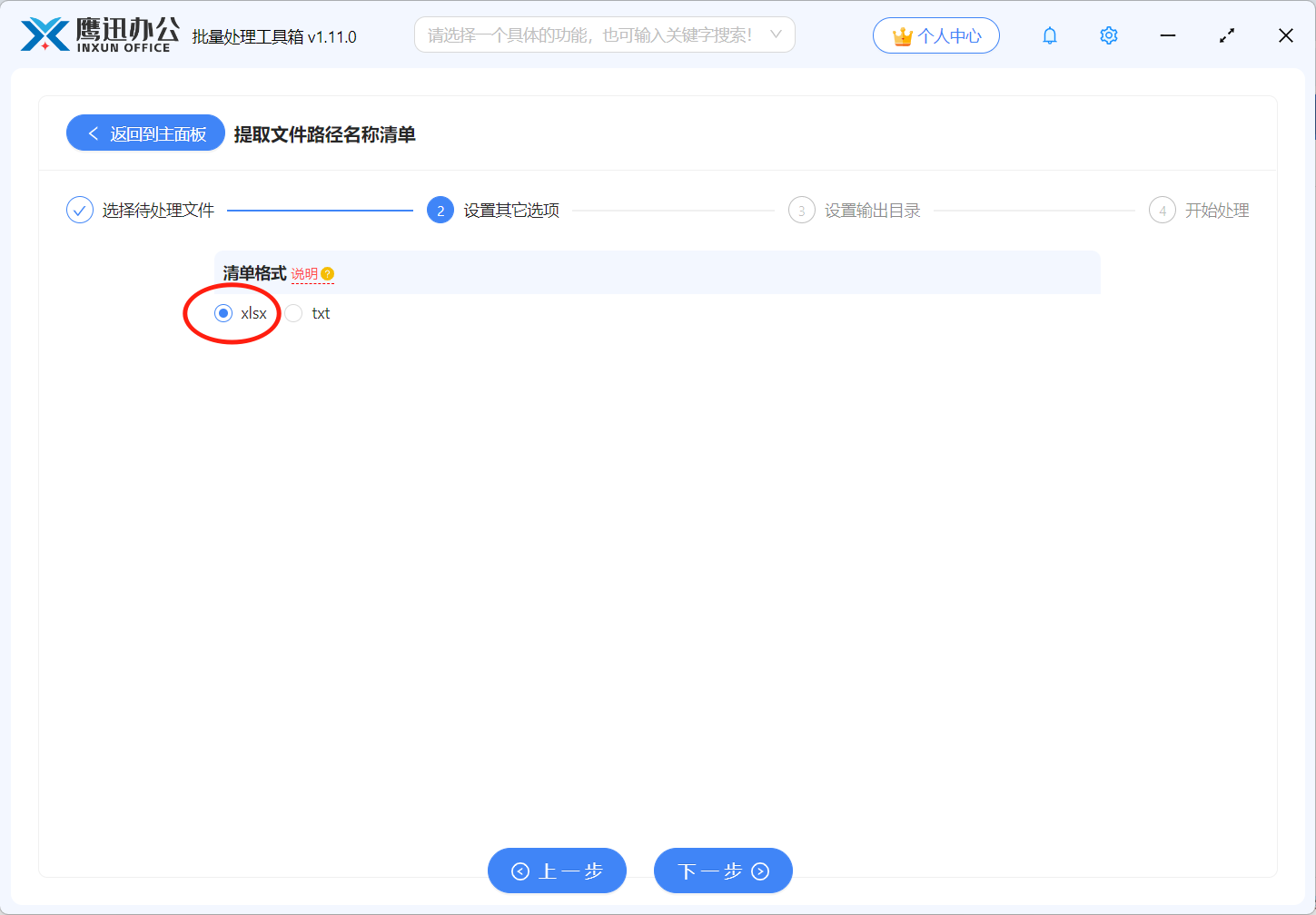Open the notification bell icon
The image size is (1316, 915).
[x=1050, y=35]
